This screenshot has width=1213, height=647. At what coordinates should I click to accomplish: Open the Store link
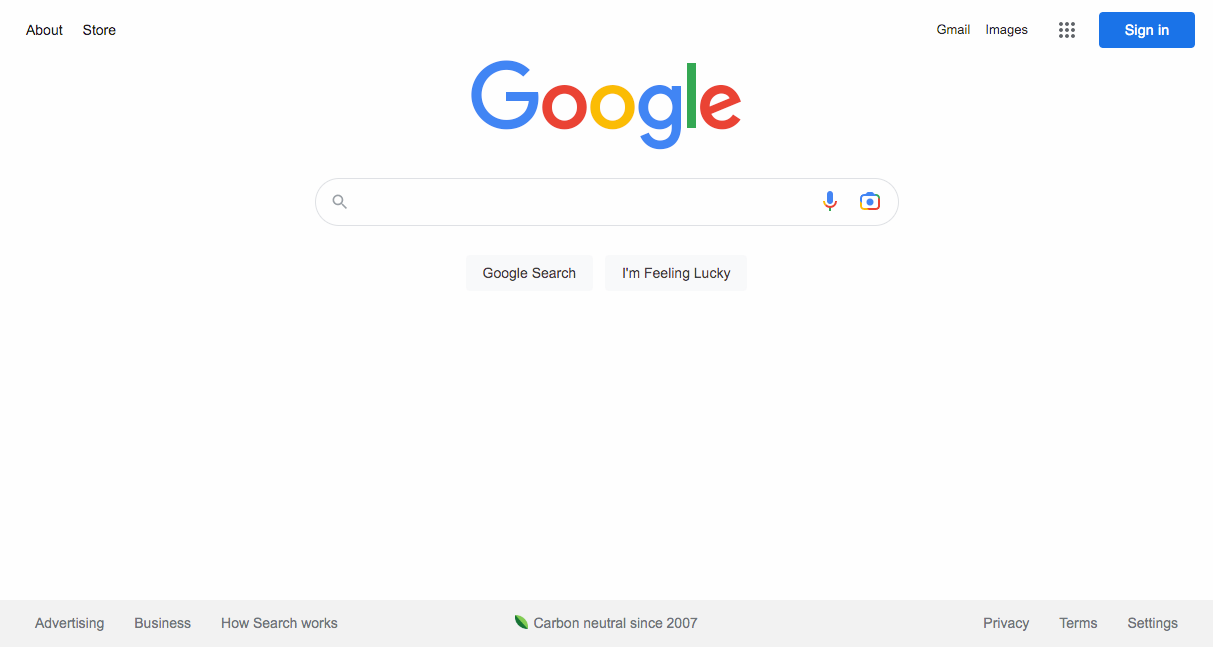[99, 30]
